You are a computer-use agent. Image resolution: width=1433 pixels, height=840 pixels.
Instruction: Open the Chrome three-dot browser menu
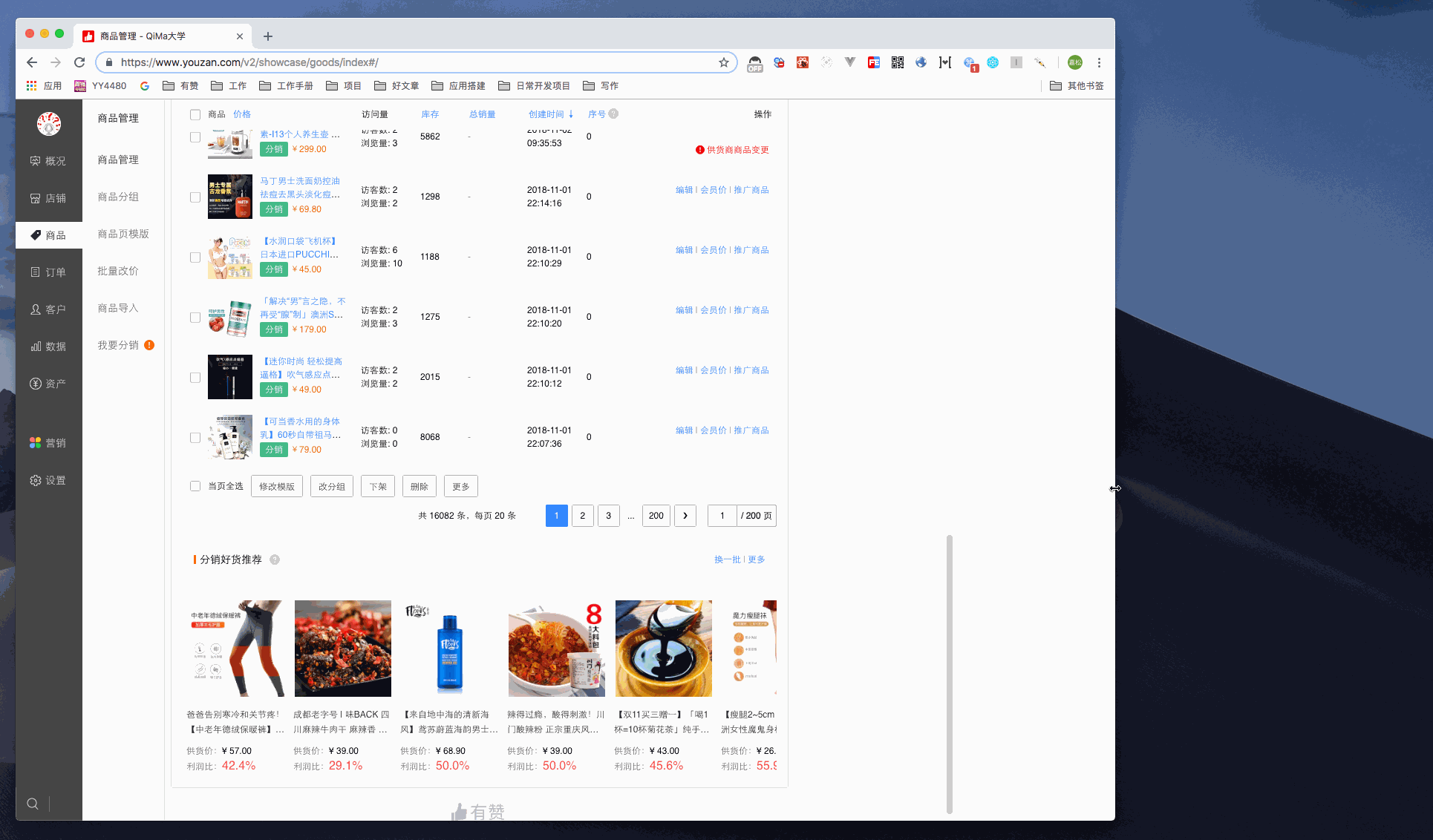[x=1099, y=62]
